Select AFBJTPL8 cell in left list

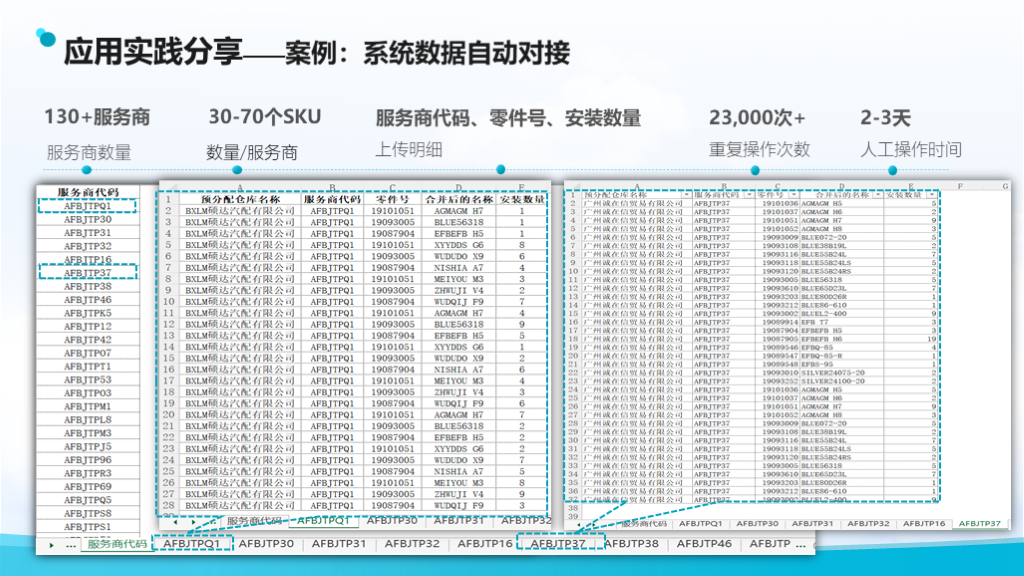click(x=88, y=420)
